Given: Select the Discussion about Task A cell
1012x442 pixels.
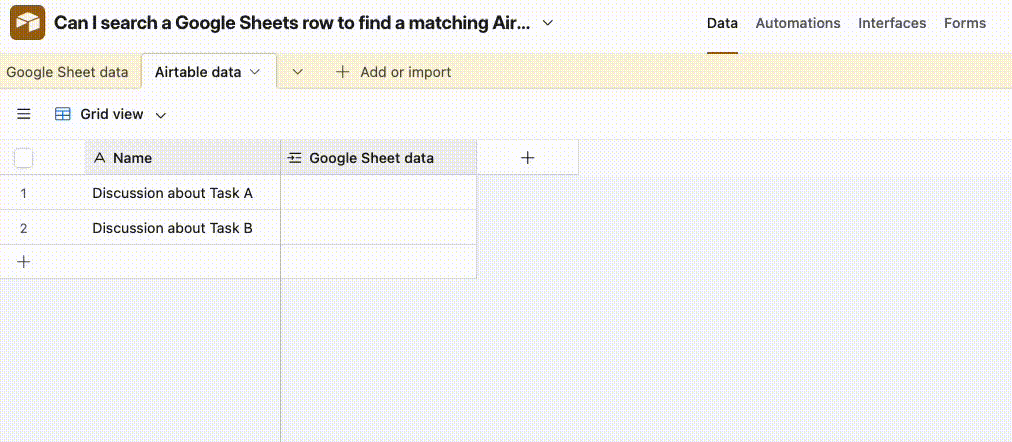Looking at the screenshot, I should coord(172,193).
